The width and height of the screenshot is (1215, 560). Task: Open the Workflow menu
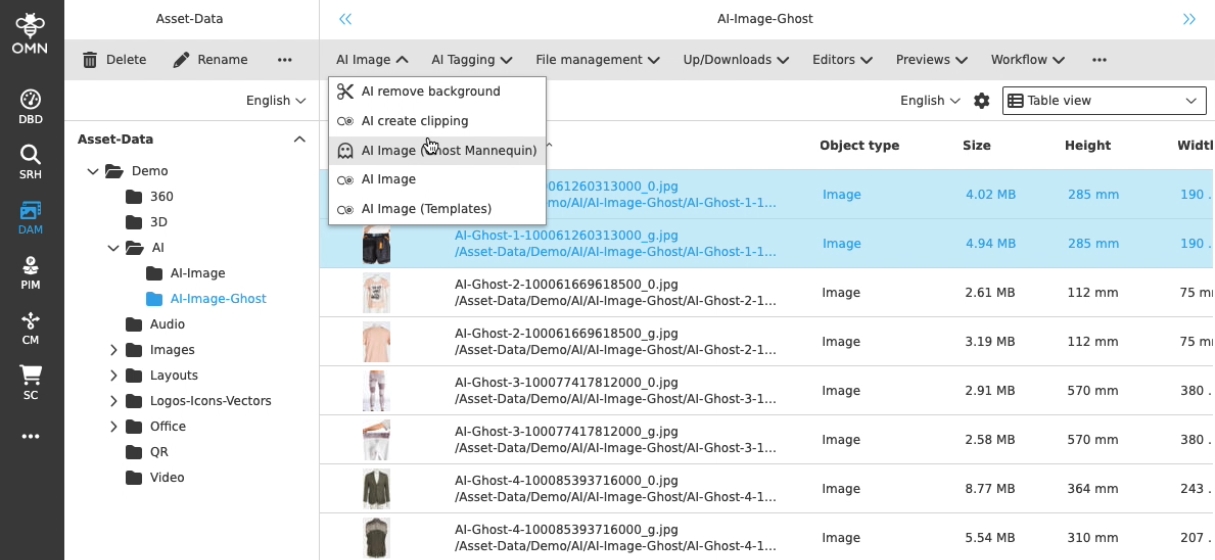pos(1028,60)
